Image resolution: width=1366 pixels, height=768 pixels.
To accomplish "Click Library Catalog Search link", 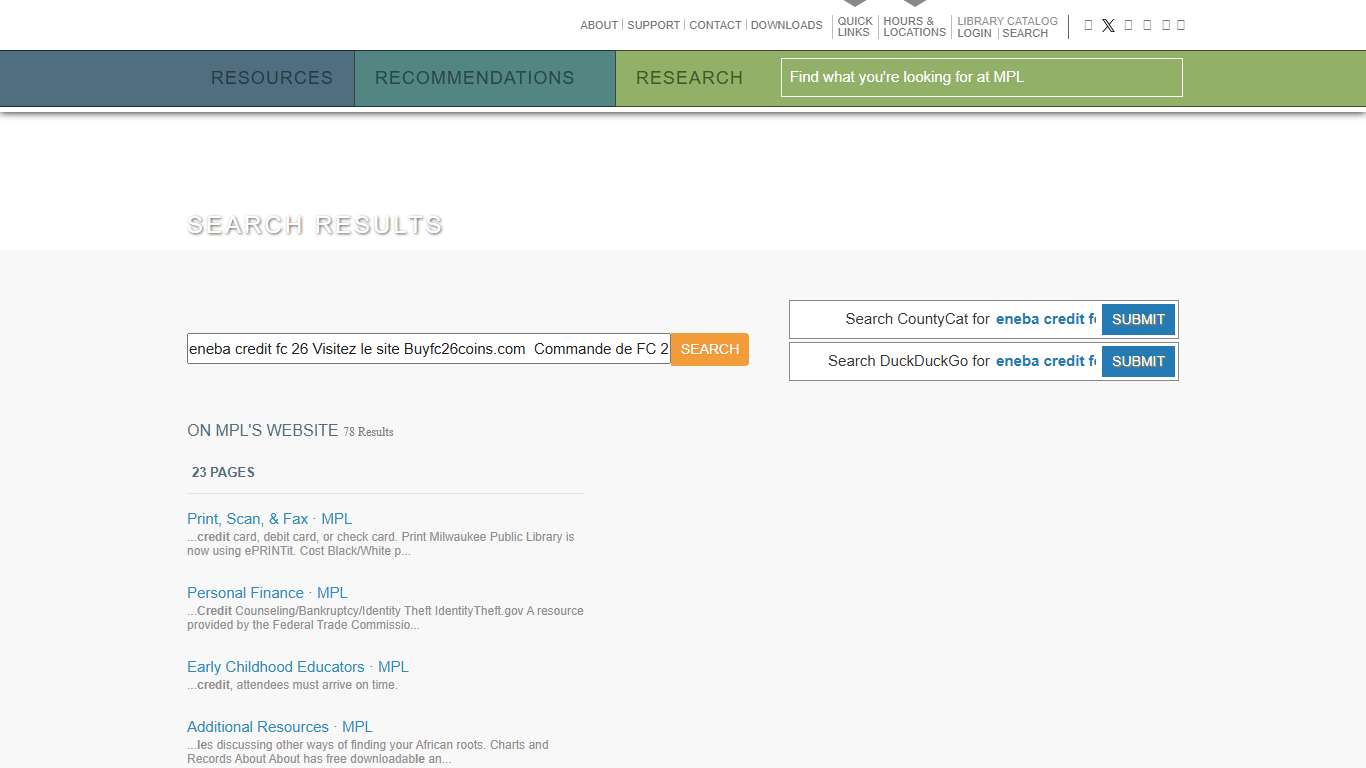I will coord(1025,33).
